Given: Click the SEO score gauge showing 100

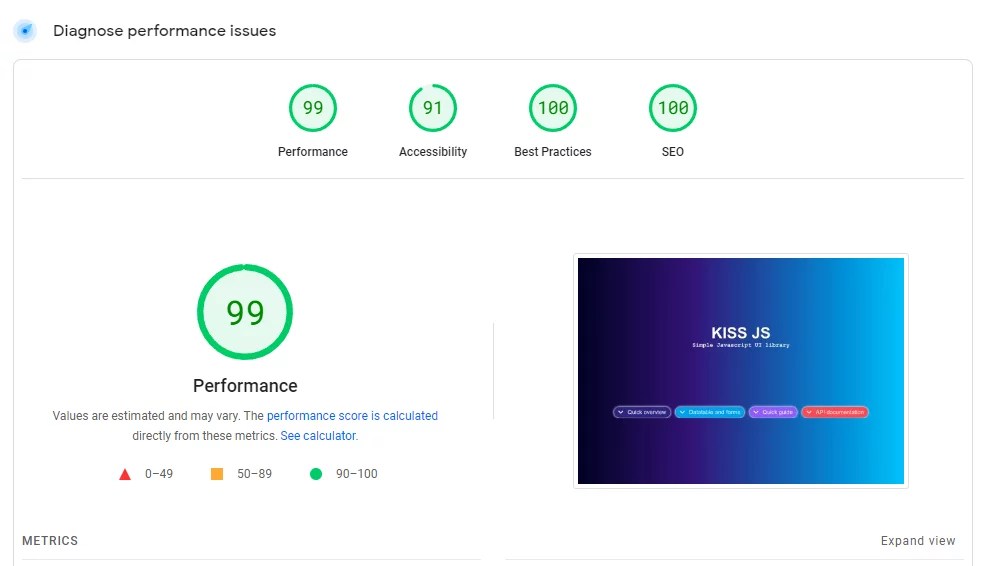Looking at the screenshot, I should point(673,108).
